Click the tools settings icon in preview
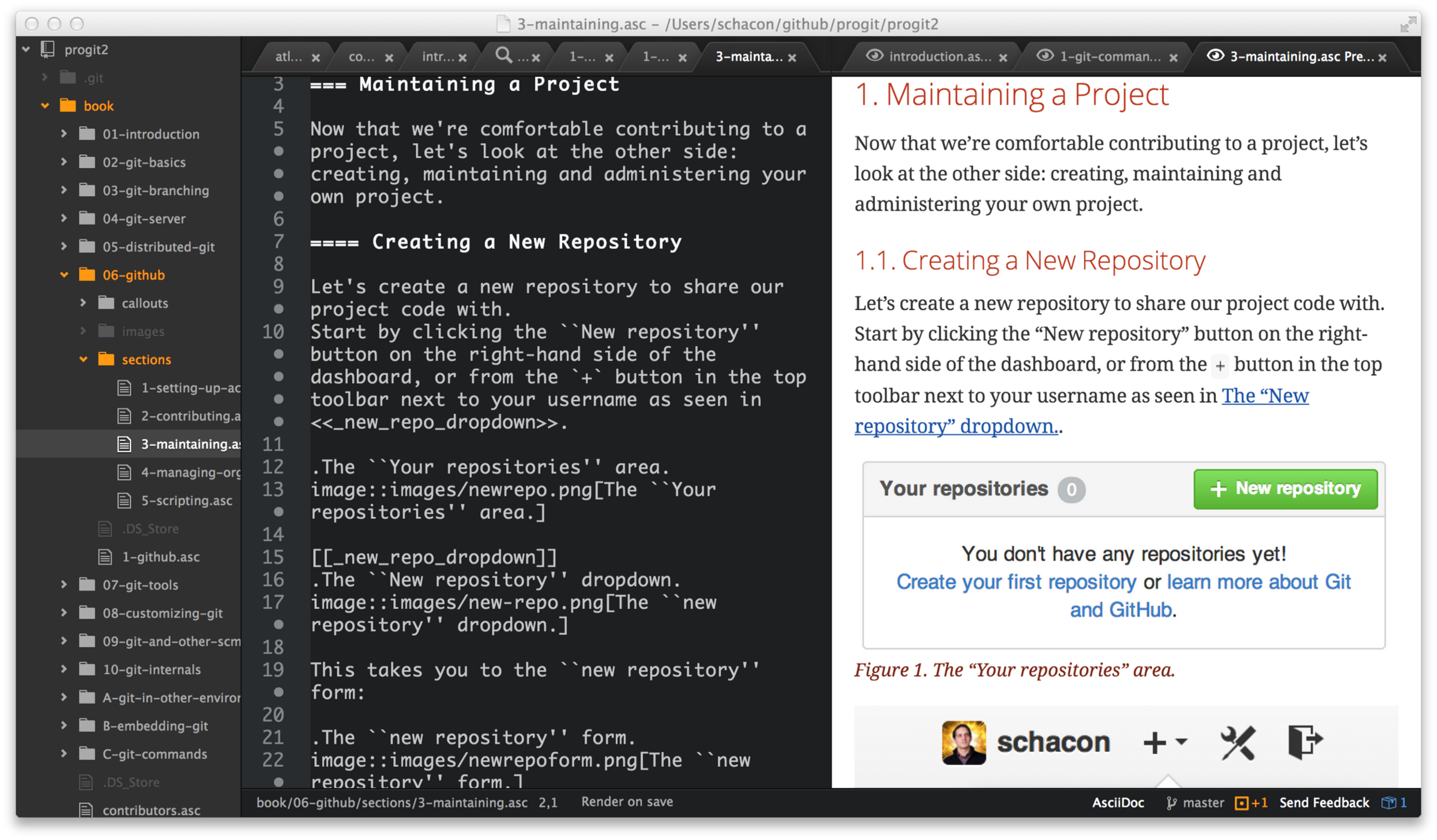This screenshot has height=840, width=1437. tap(1237, 742)
